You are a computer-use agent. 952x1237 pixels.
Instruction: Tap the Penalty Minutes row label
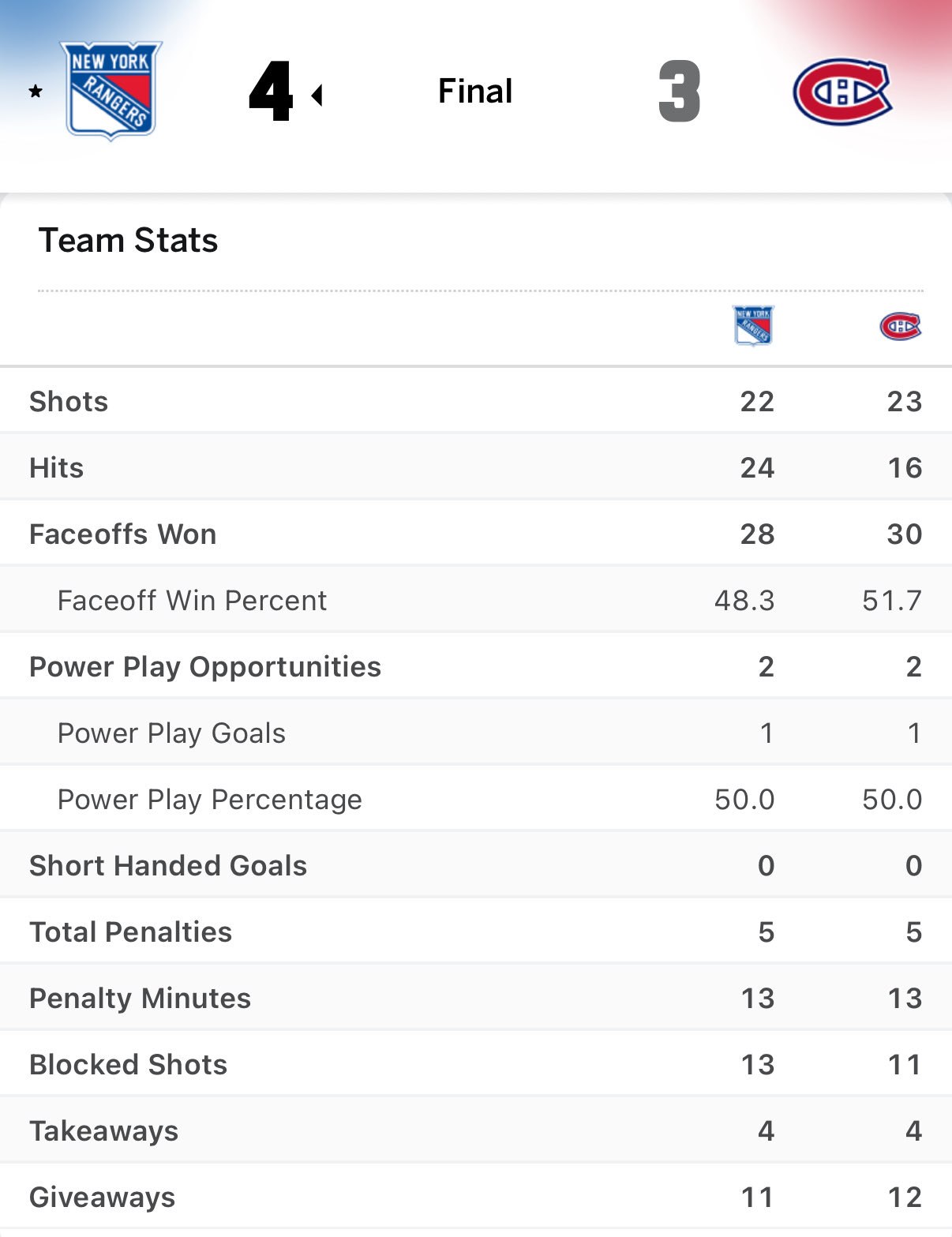(x=140, y=999)
